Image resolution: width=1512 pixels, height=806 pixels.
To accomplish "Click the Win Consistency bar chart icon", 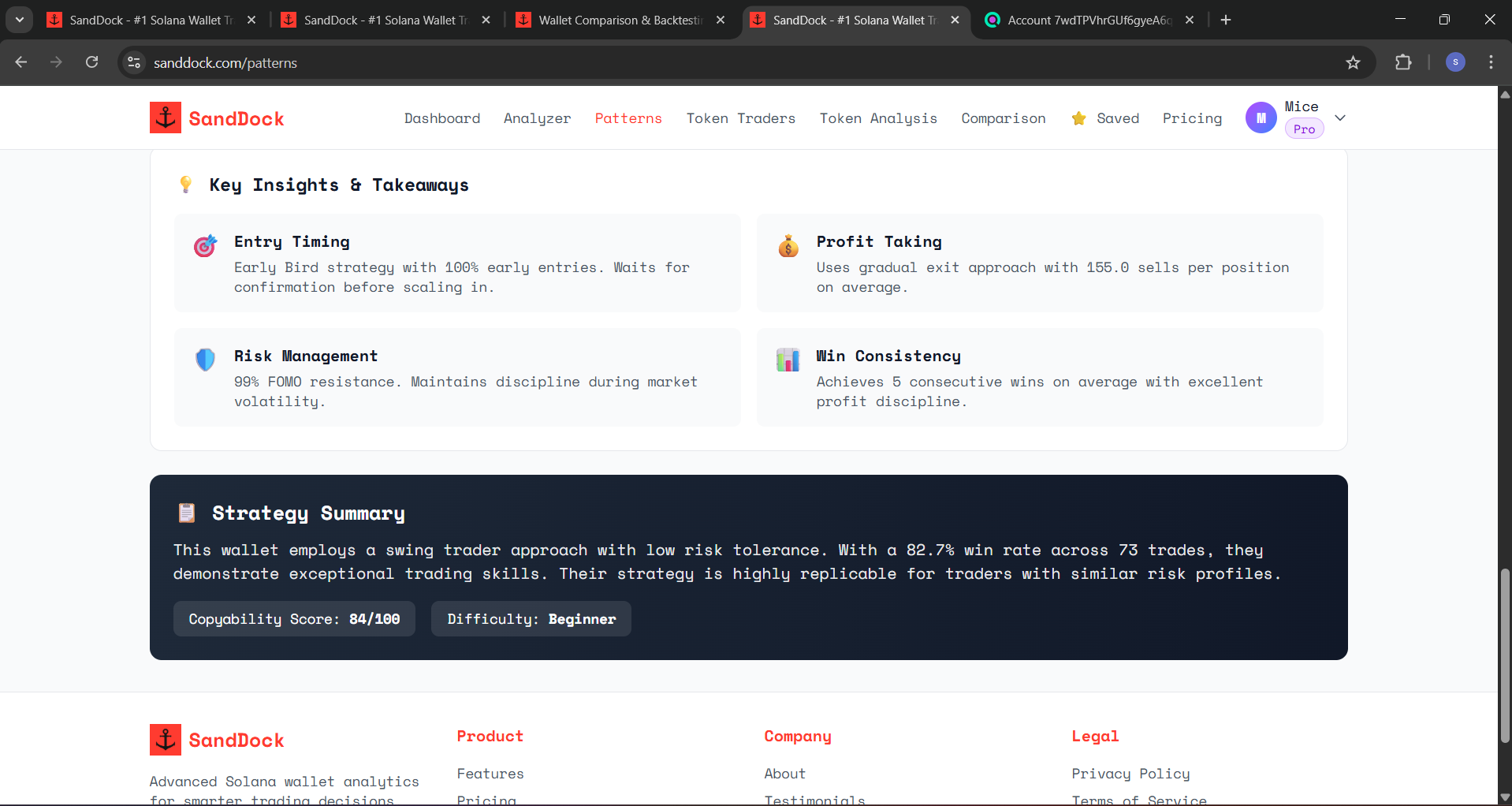I will (788, 360).
